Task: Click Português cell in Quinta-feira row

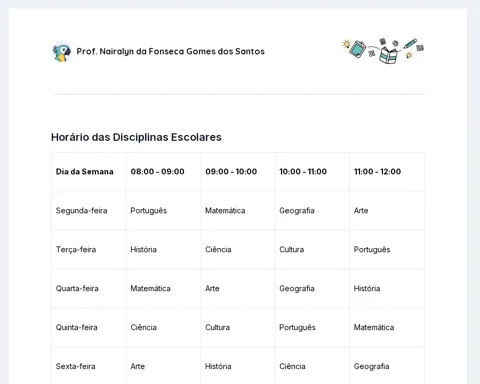Action: (297, 327)
